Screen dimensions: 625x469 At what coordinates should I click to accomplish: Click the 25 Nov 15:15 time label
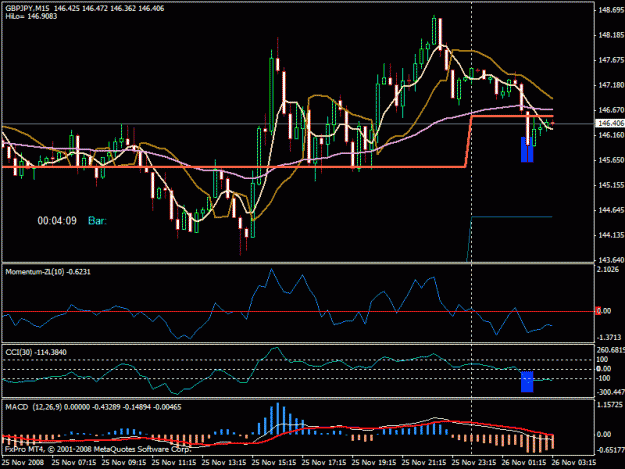point(274,463)
